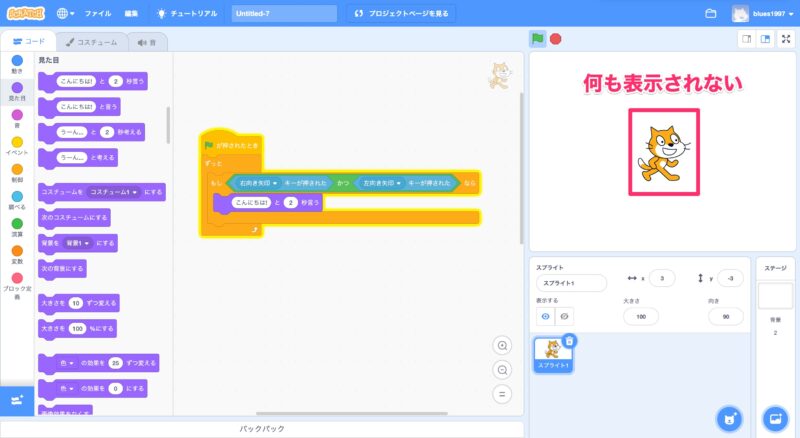Open the add extension button
Screen dimensions: 800x438
coord(16,400)
